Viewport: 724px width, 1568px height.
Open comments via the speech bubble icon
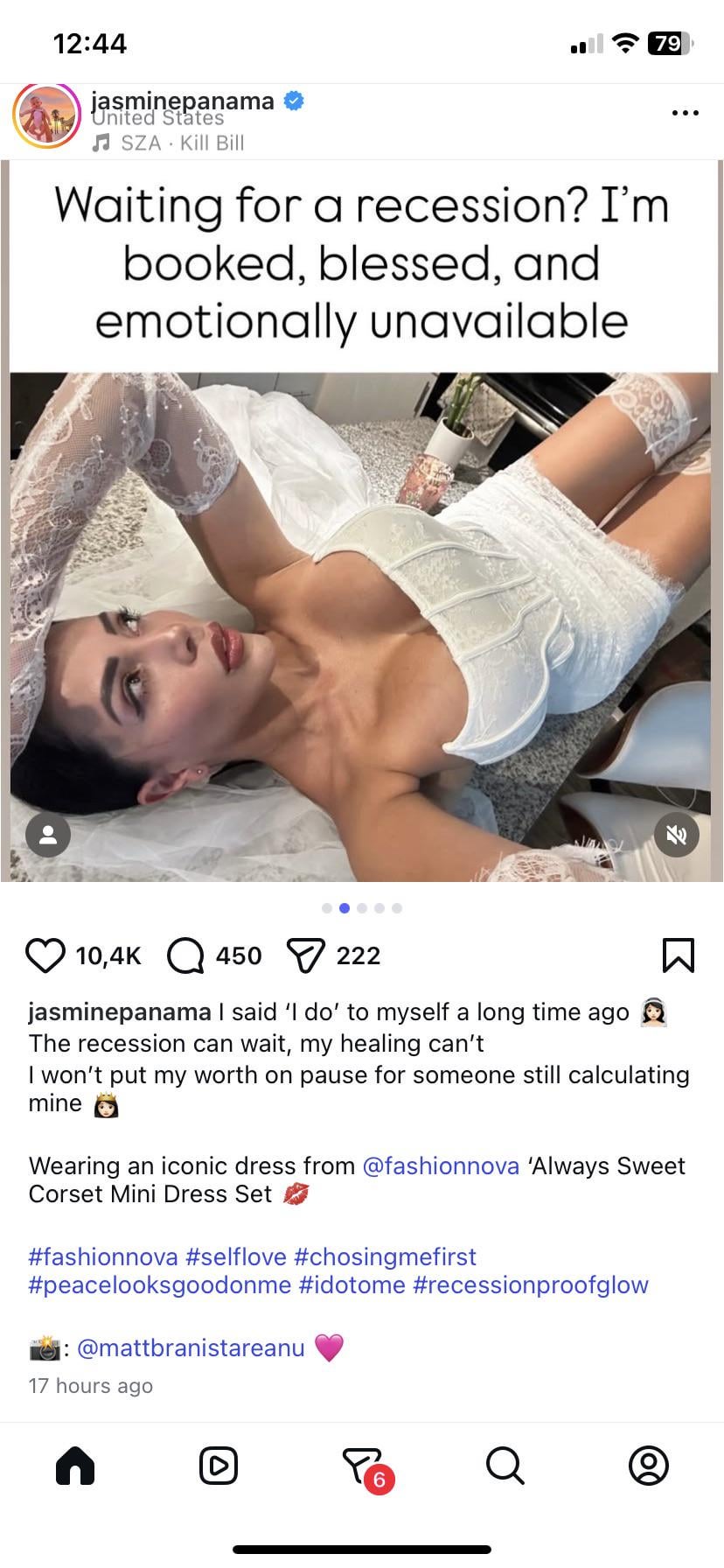[x=185, y=955]
